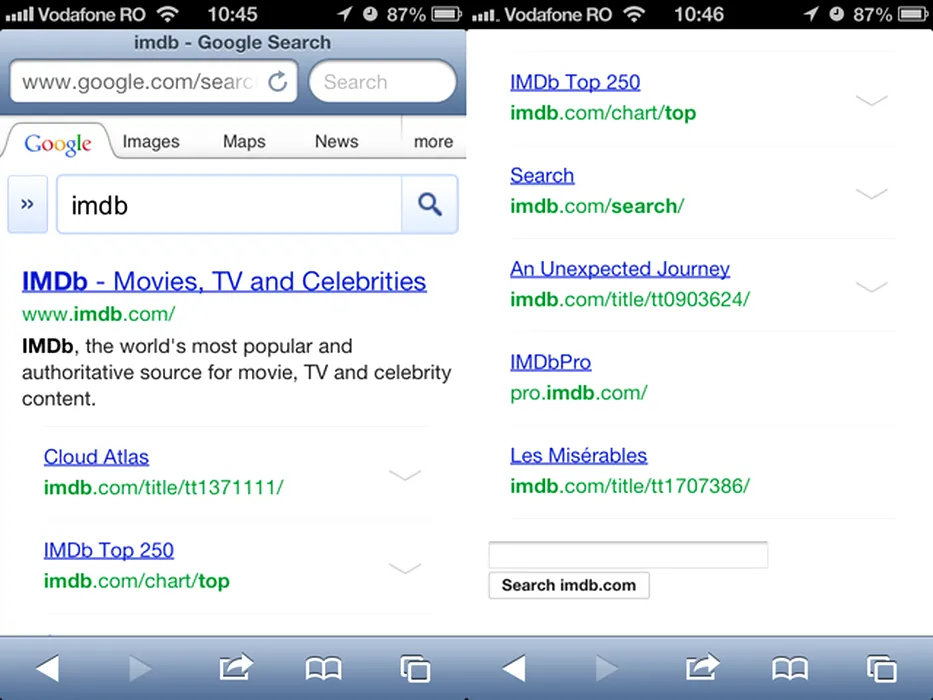Open share sheet in right phone's toolbar
The width and height of the screenshot is (933, 700).
point(702,667)
